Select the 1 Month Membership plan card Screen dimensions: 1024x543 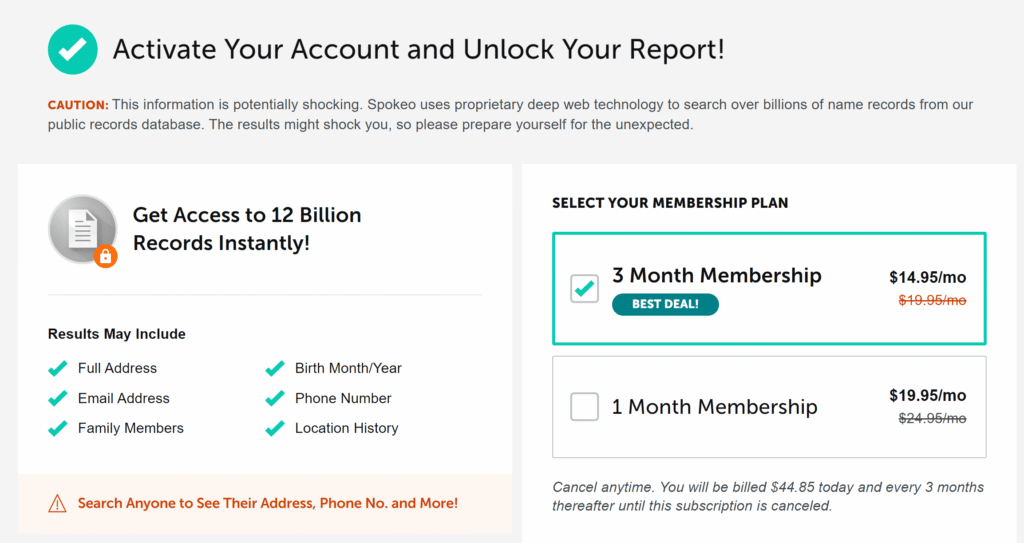(x=769, y=406)
